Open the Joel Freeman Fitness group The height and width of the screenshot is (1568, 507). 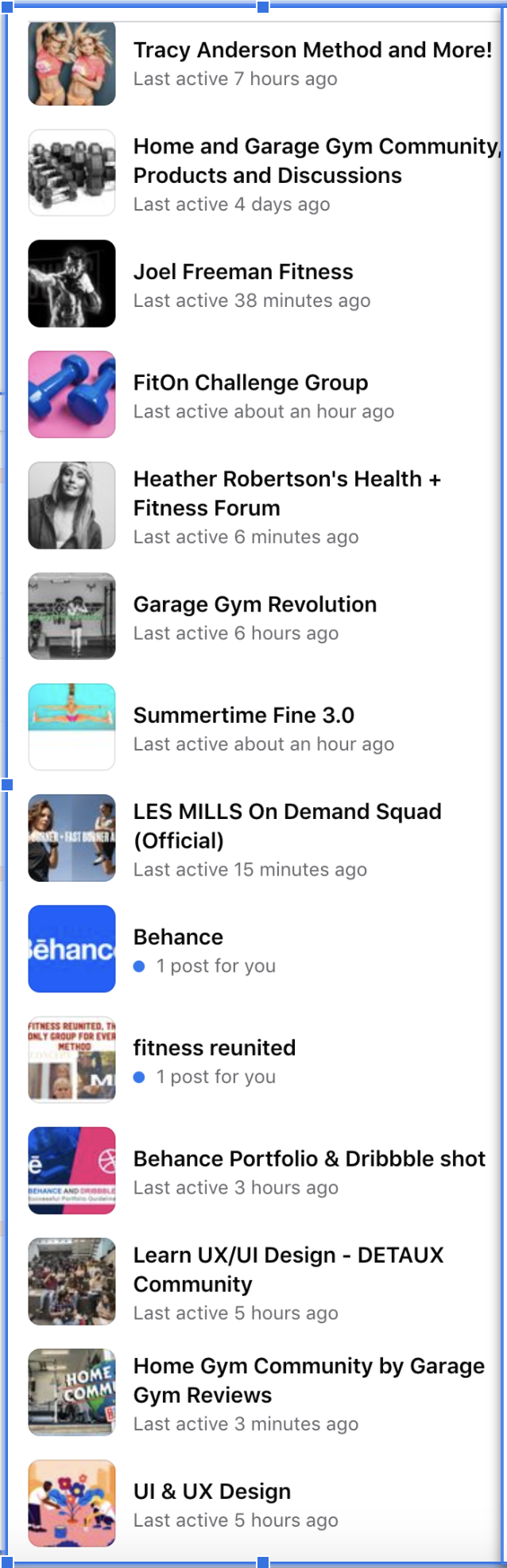[243, 271]
